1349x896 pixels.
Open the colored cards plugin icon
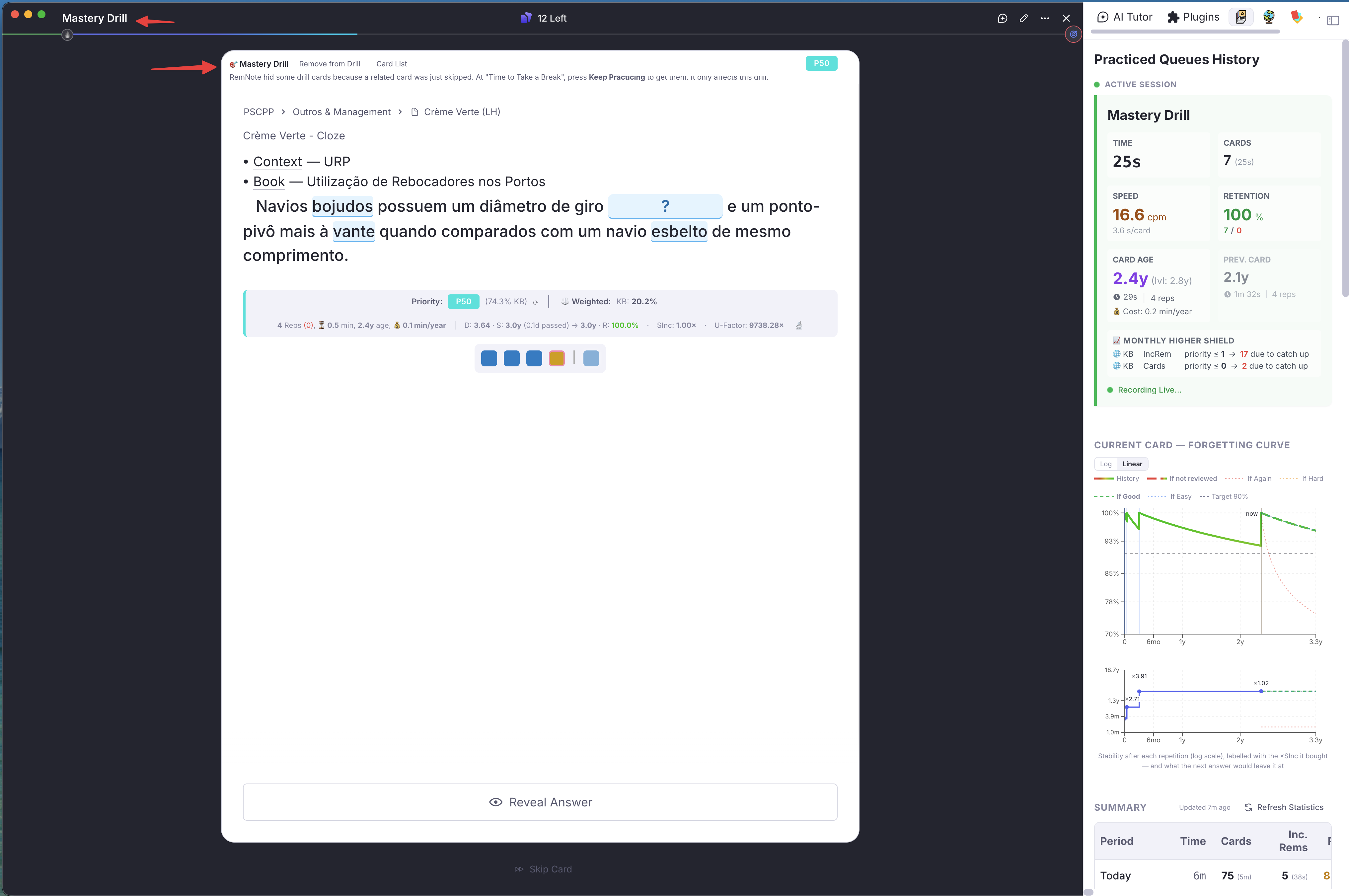[1297, 17]
